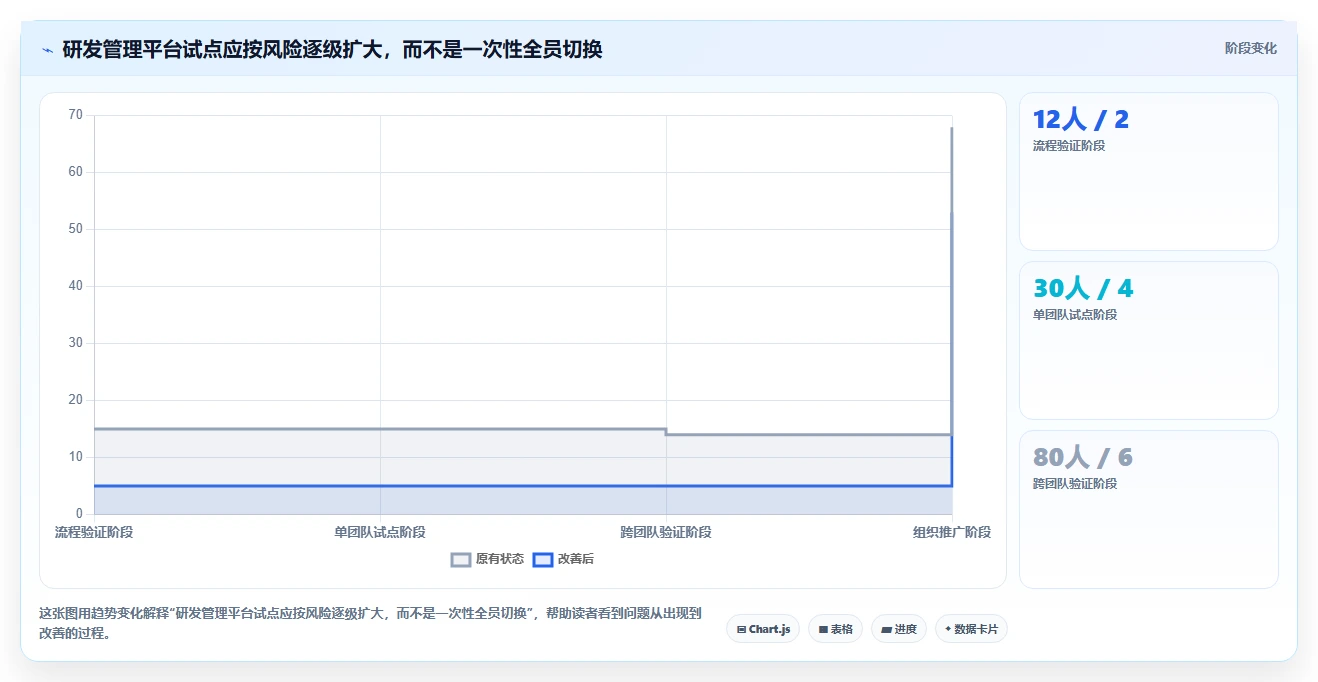Click the y-axis value 70
Screen dimensions: 1318x682
[76, 115]
